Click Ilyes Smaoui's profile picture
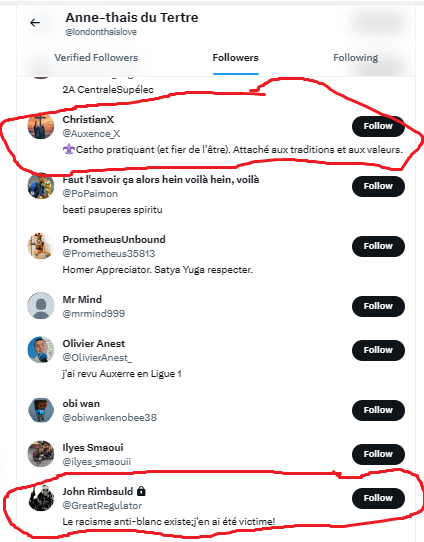This screenshot has width=424, height=542. [x=41, y=454]
